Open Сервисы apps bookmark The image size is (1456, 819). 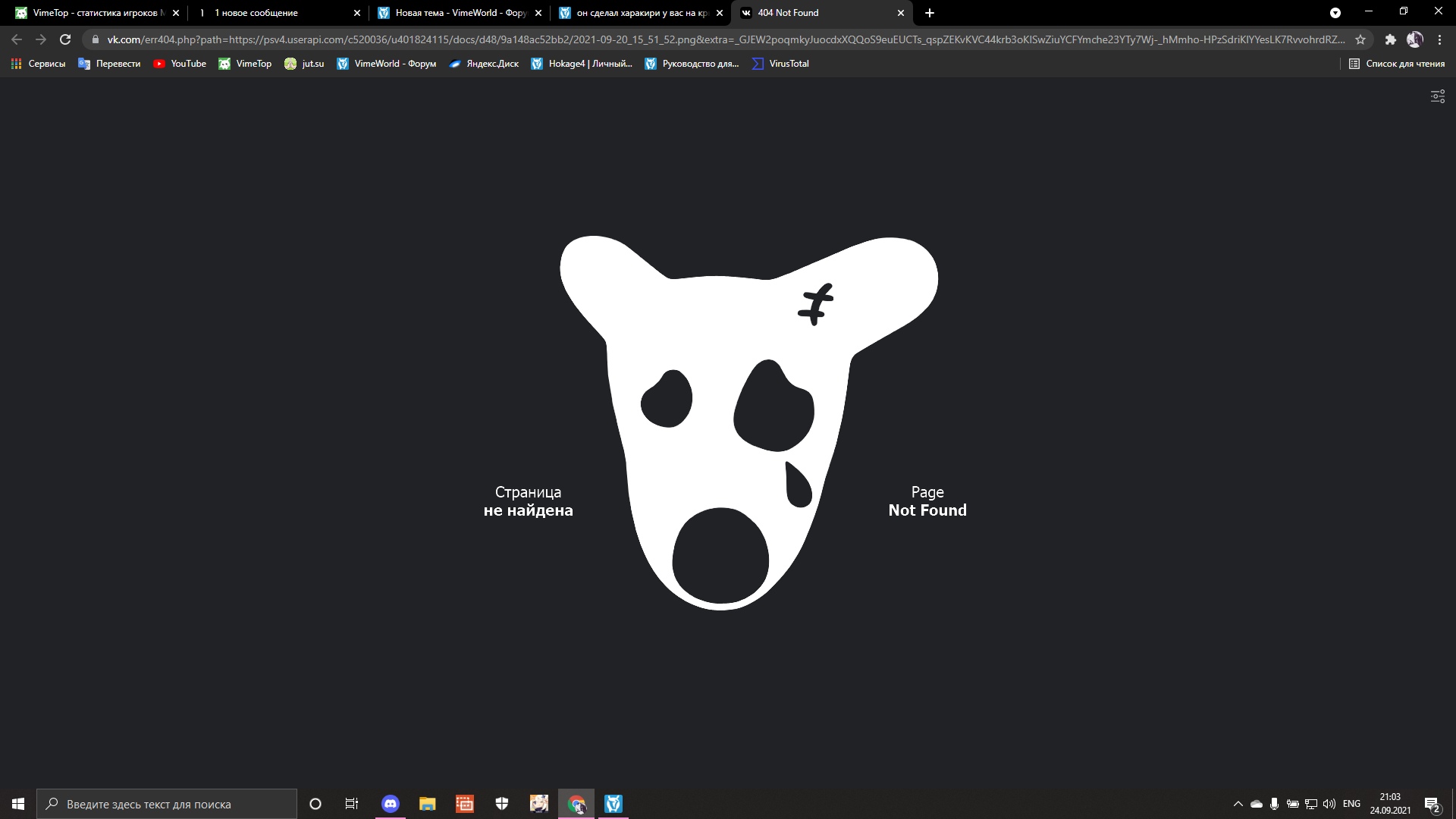(x=38, y=64)
